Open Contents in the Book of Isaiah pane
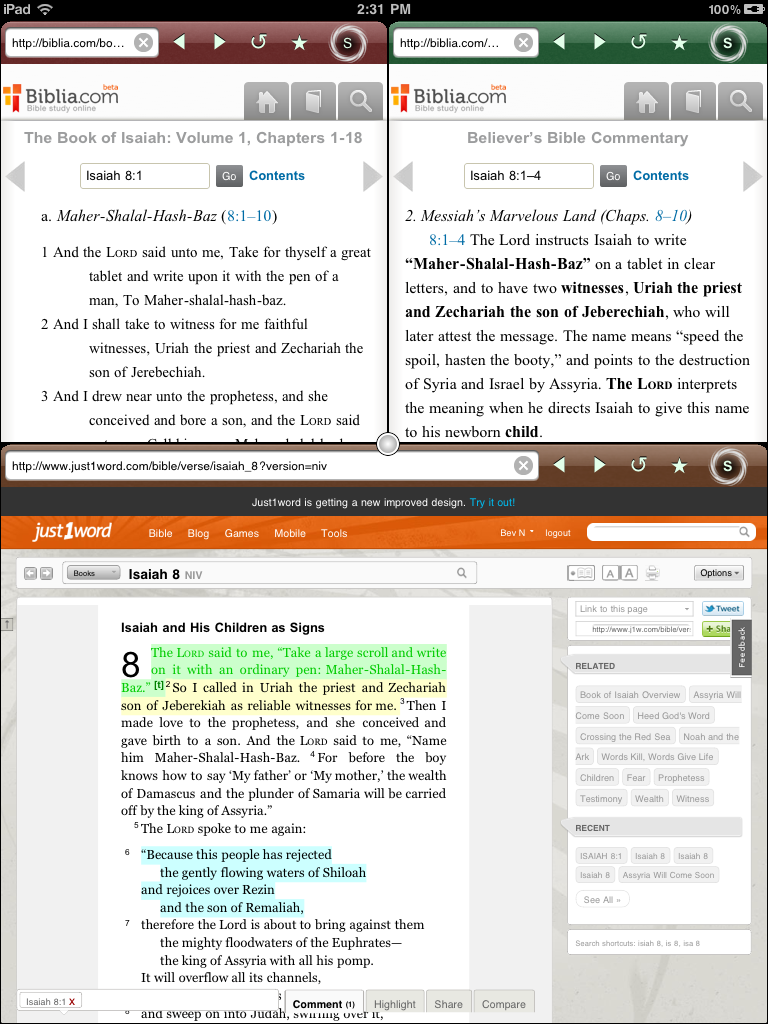768x1024 pixels. coord(277,176)
